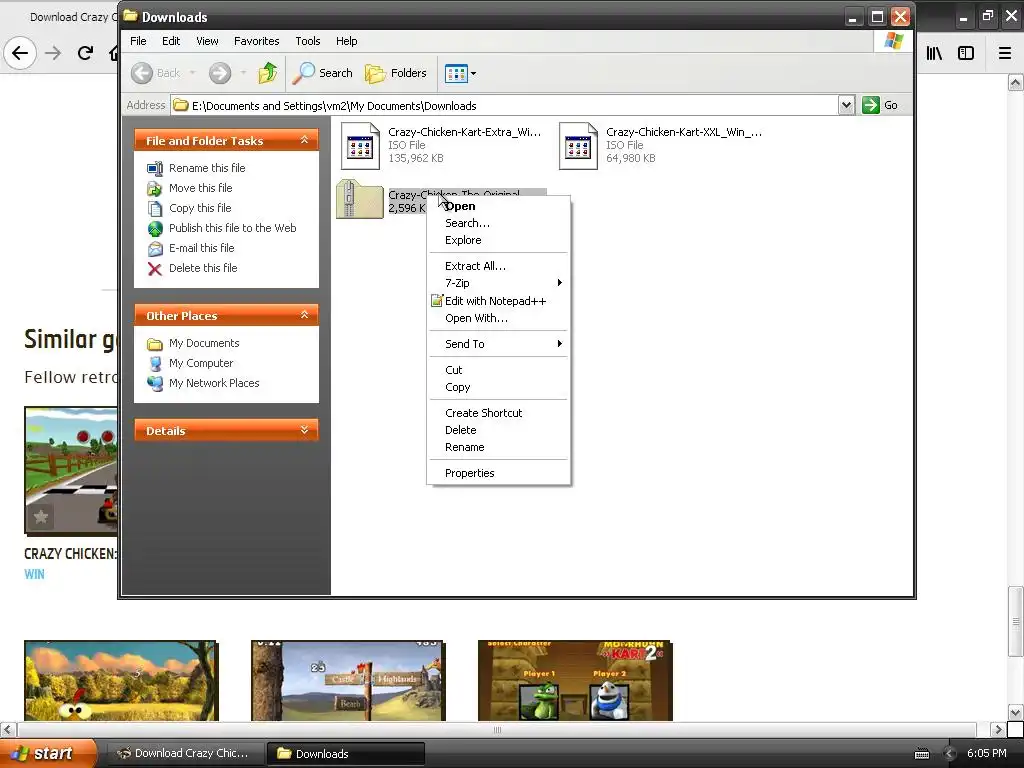Expand hidden tray icons arrow
Image resolution: width=1024 pixels, height=768 pixels.
click(x=949, y=754)
